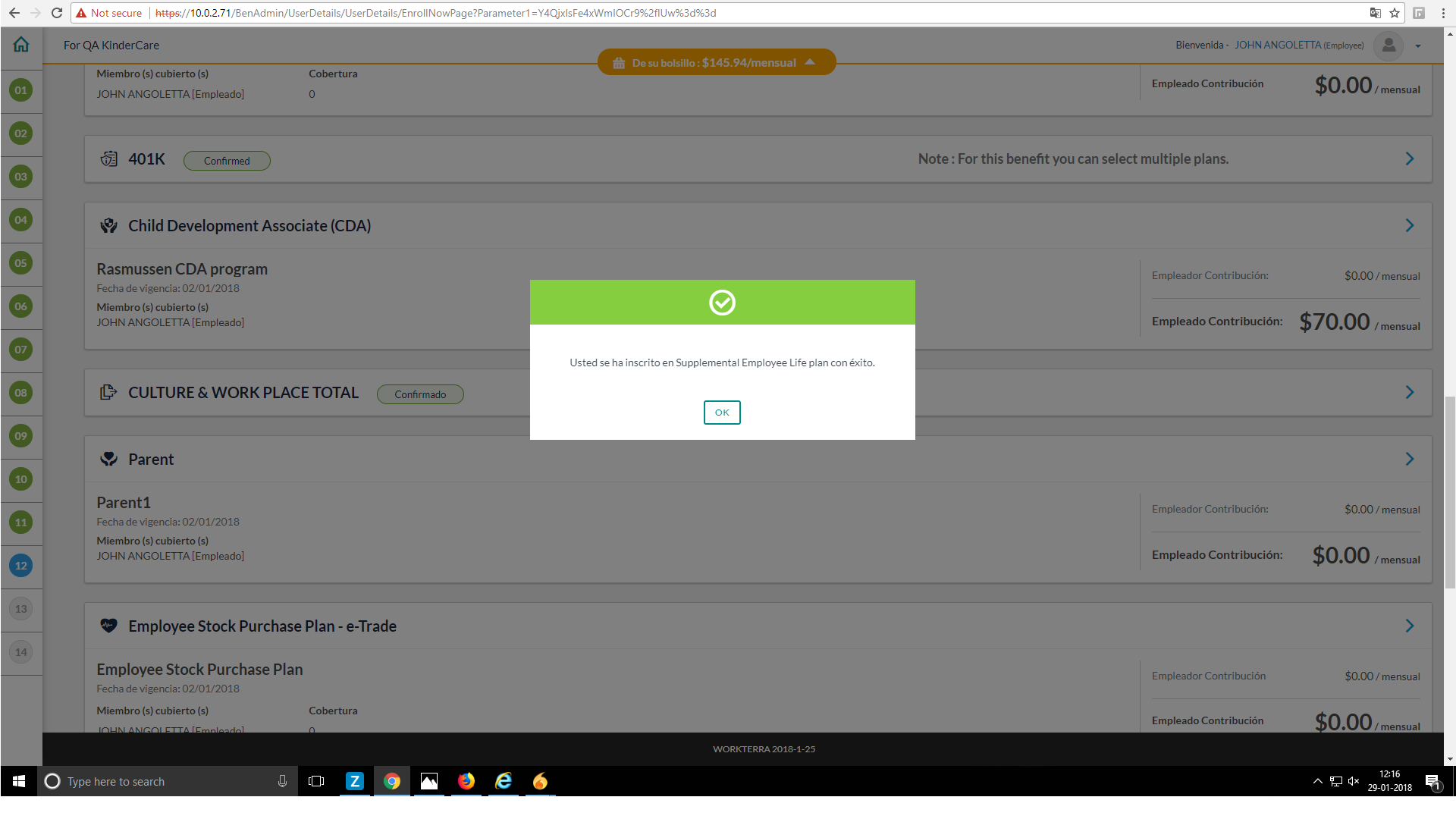Expand the Child Development Associate chevron

pyautogui.click(x=1410, y=226)
